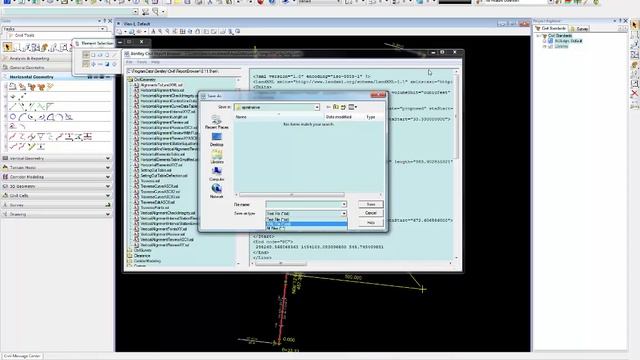This screenshot has width=640, height=360.
Task: Select the Circle tool in Horizontal Geometry
Action: 13,117
